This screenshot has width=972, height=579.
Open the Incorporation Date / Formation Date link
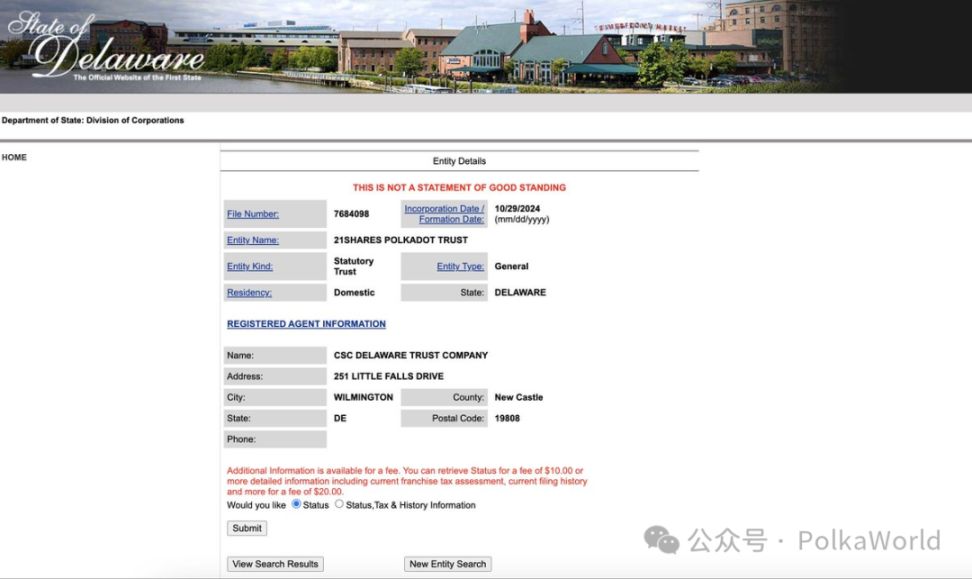pyautogui.click(x=444, y=214)
